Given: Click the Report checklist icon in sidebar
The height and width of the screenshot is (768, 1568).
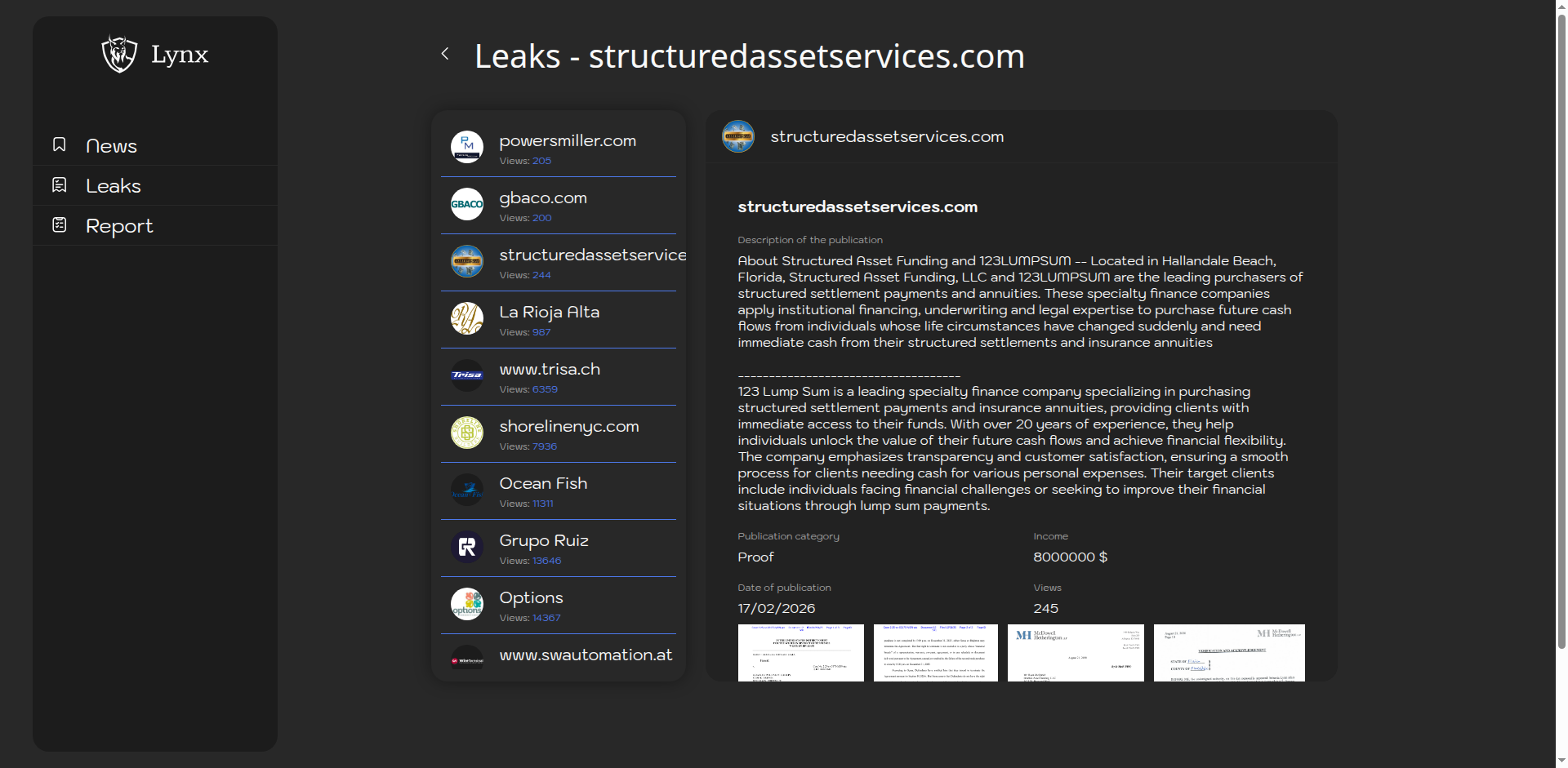Looking at the screenshot, I should pyautogui.click(x=60, y=224).
